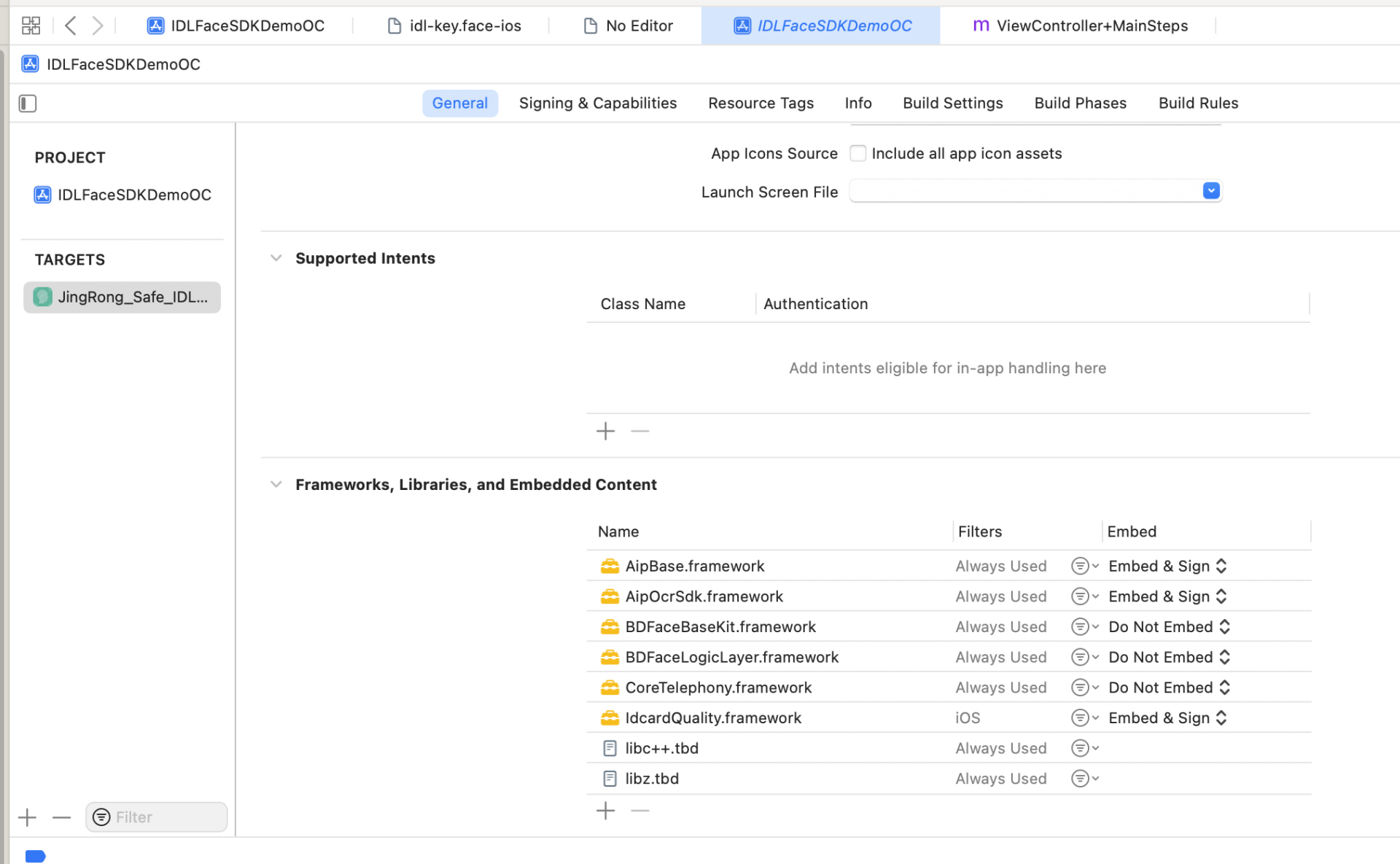The width and height of the screenshot is (1400, 864).
Task: Click the JingRong_Safe_IDL target icon
Action: (40, 297)
